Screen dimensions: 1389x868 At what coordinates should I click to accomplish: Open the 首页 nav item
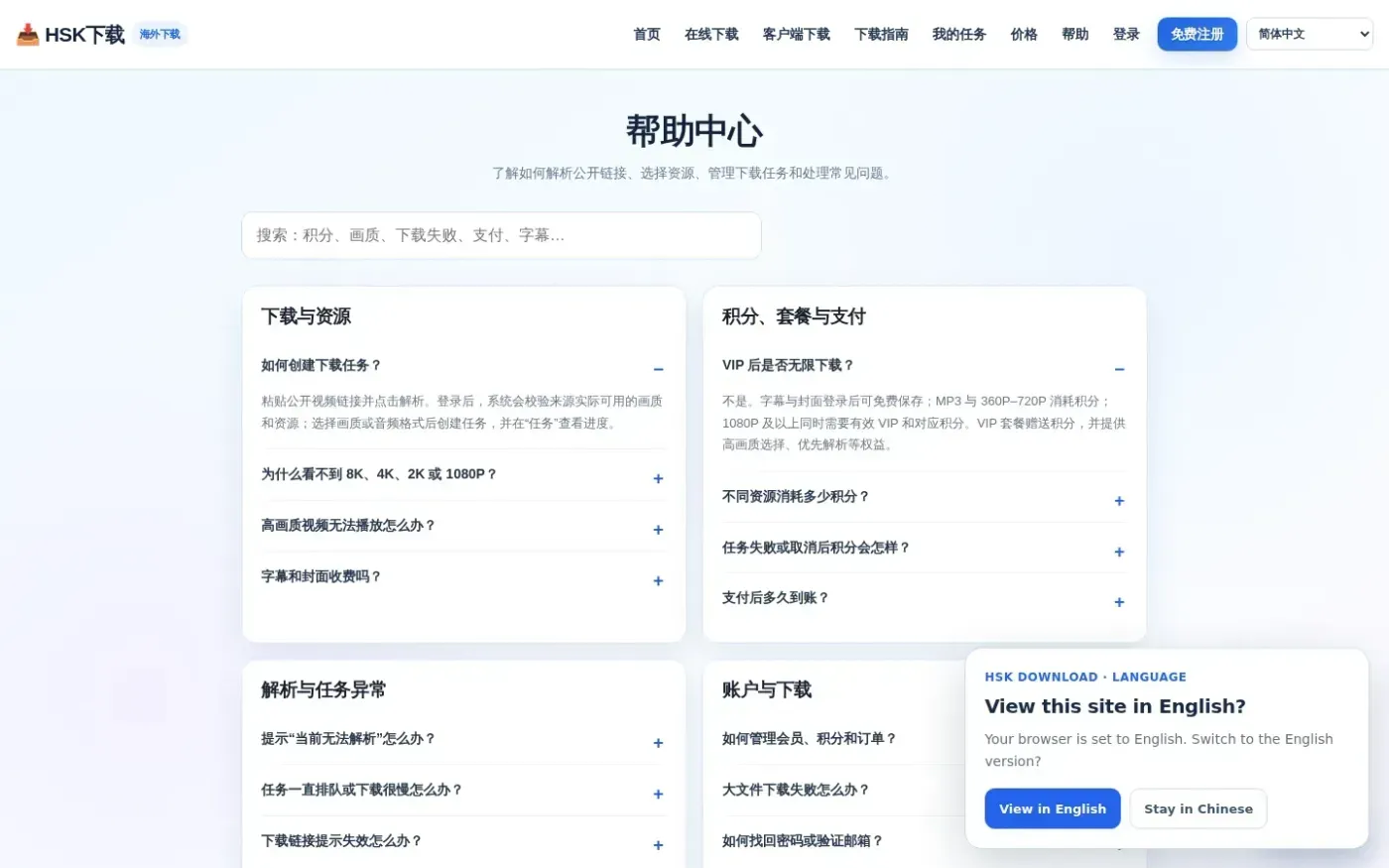[x=647, y=35]
